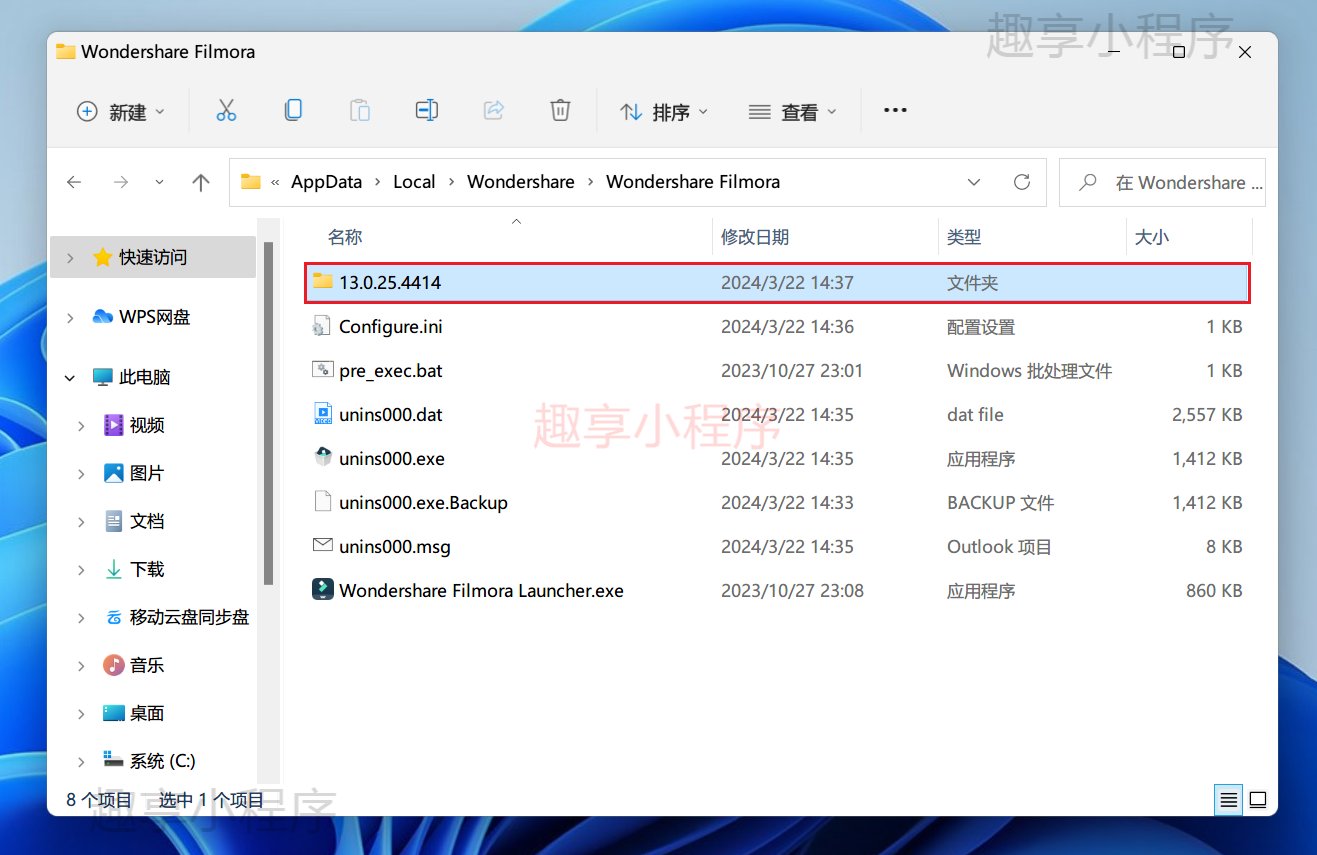
Task: Click the unins000.msg envelope icon
Action: click(x=322, y=546)
